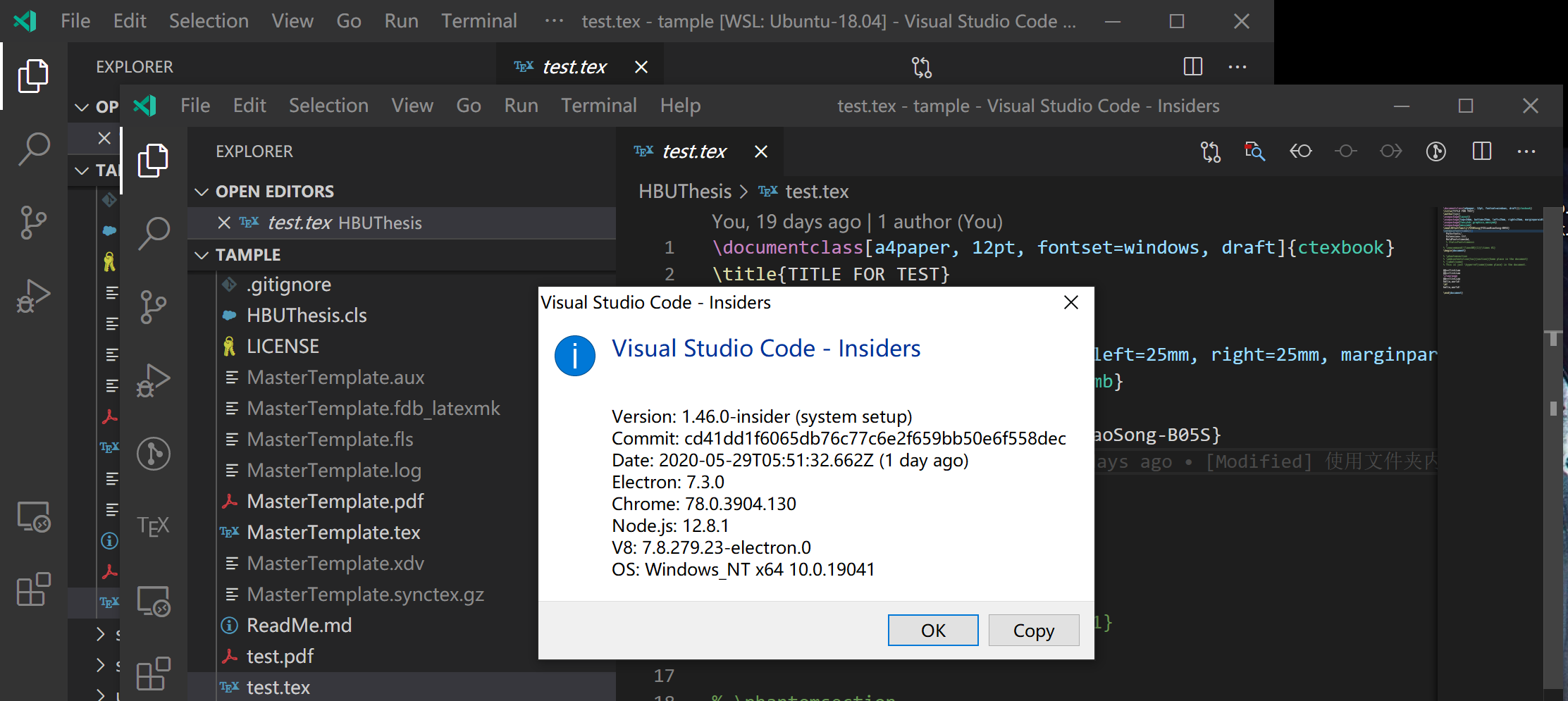Select MasterTemplate.pdf in the file explorer
1568x701 pixels.
[x=335, y=501]
